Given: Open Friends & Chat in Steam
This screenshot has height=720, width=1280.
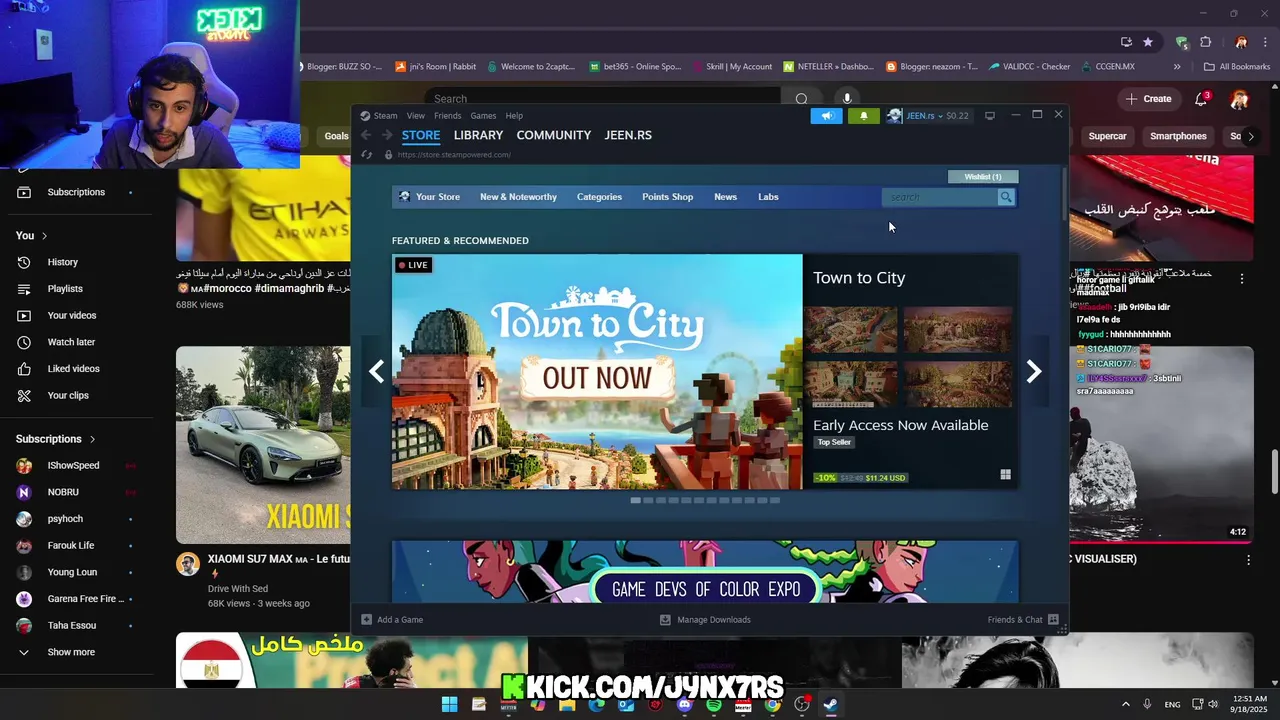Looking at the screenshot, I should 1023,619.
